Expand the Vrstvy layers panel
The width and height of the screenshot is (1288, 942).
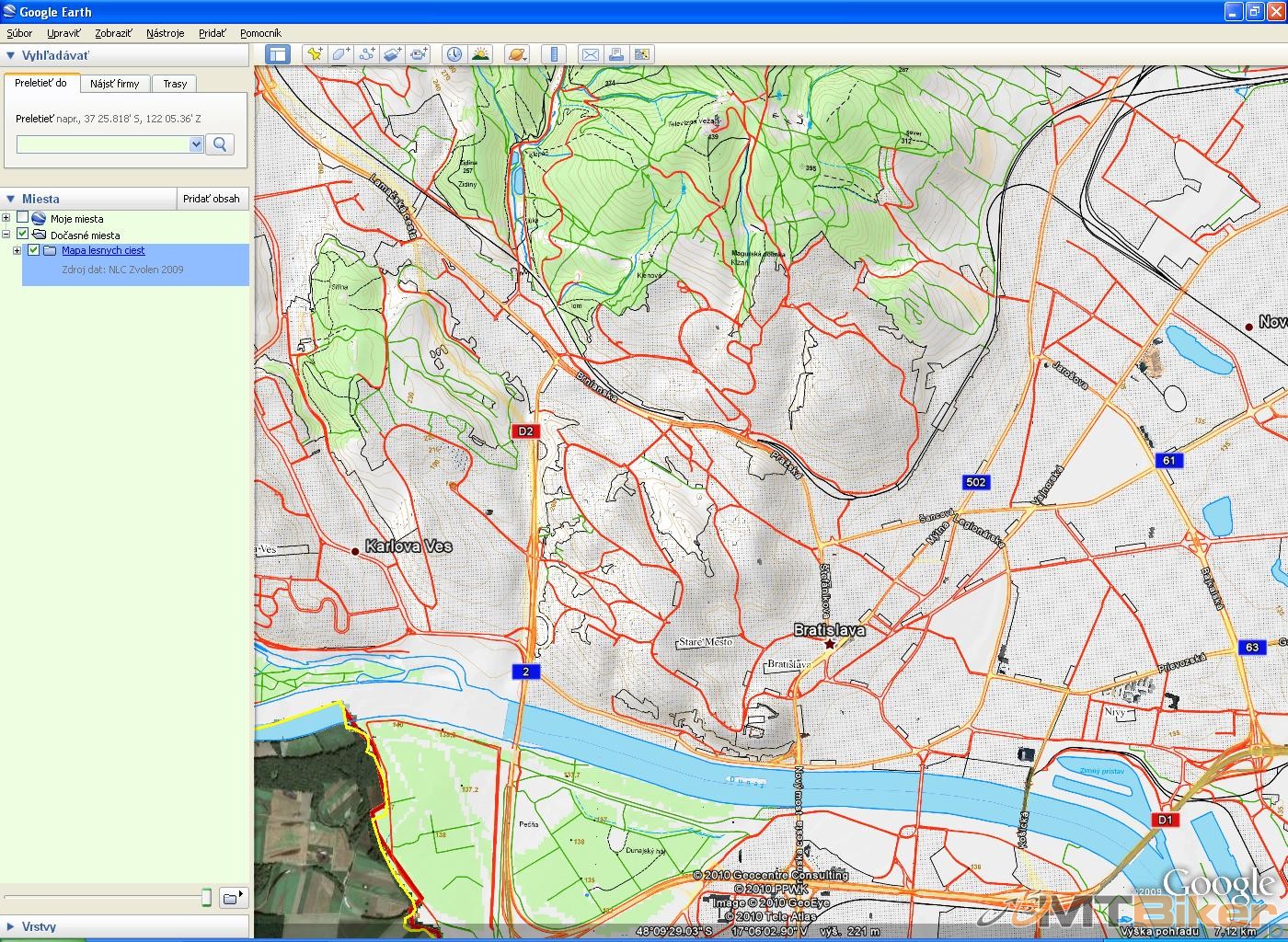click(10, 926)
